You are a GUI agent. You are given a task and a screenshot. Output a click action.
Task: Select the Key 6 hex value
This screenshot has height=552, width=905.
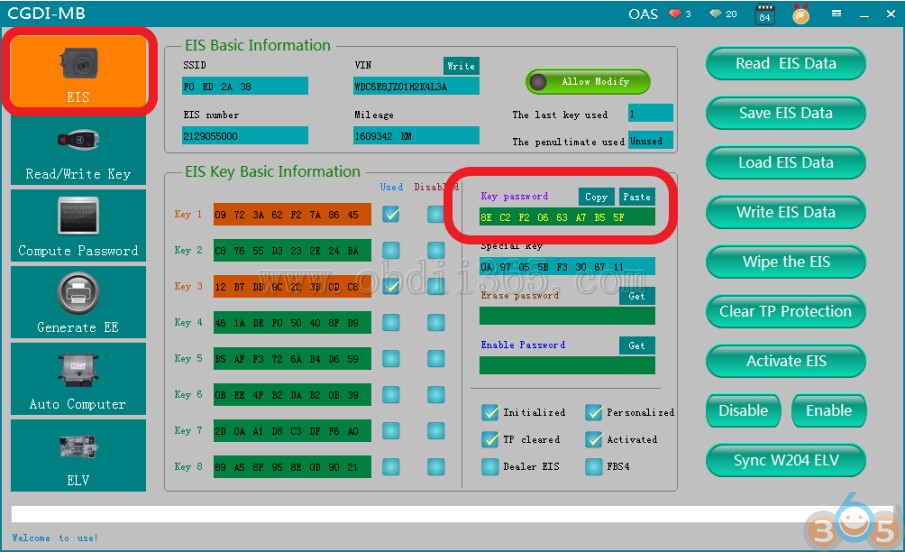coord(292,394)
